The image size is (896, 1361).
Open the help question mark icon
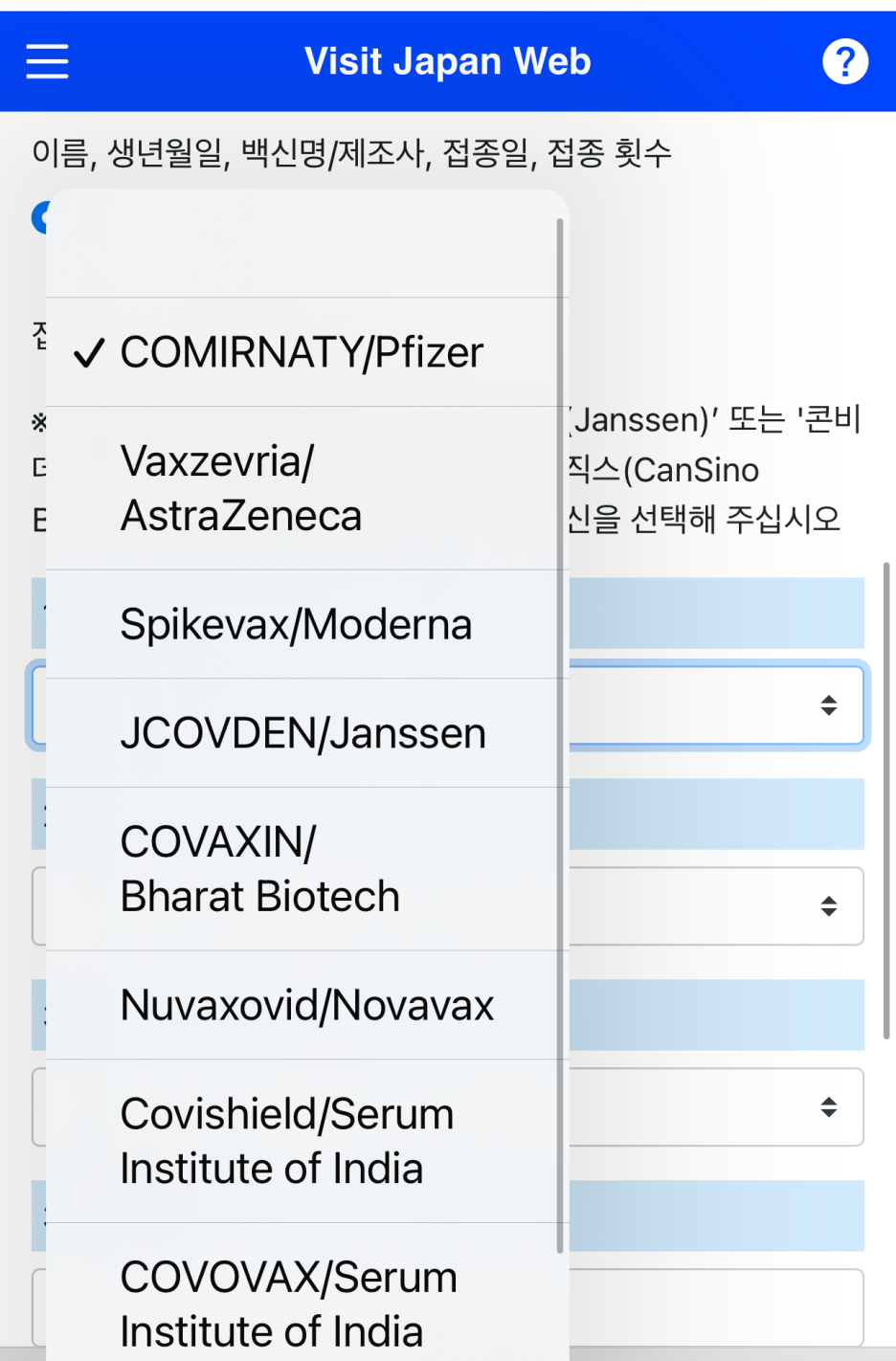pos(845,61)
